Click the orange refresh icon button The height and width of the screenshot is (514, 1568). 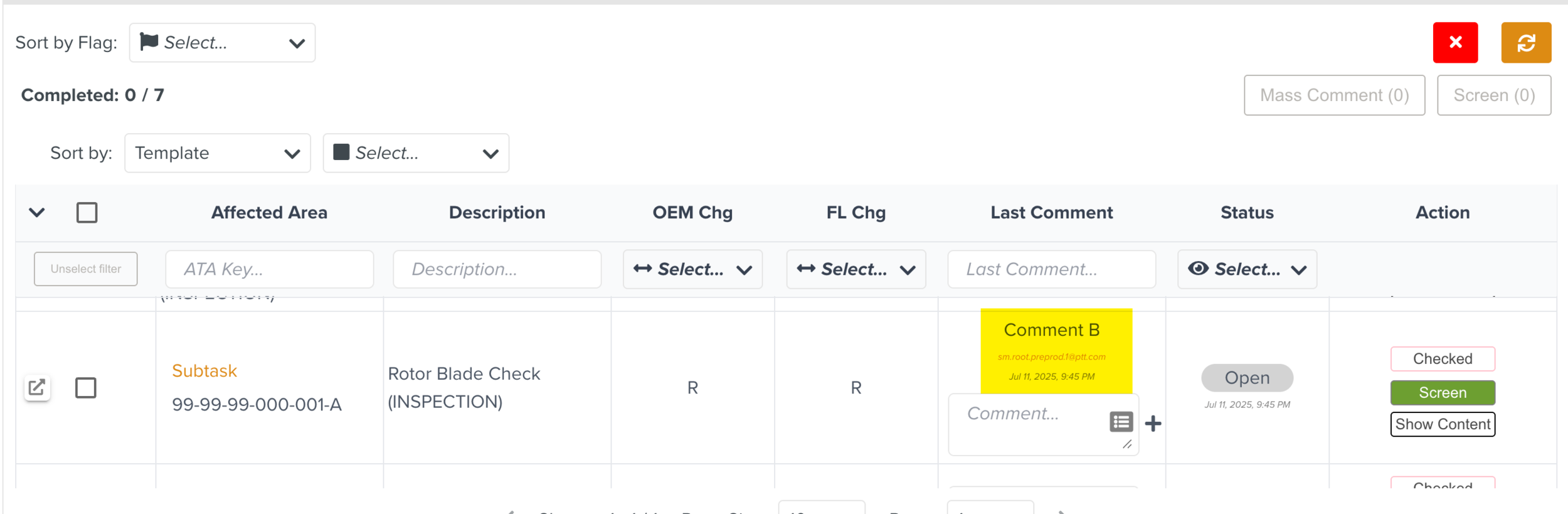(1525, 43)
